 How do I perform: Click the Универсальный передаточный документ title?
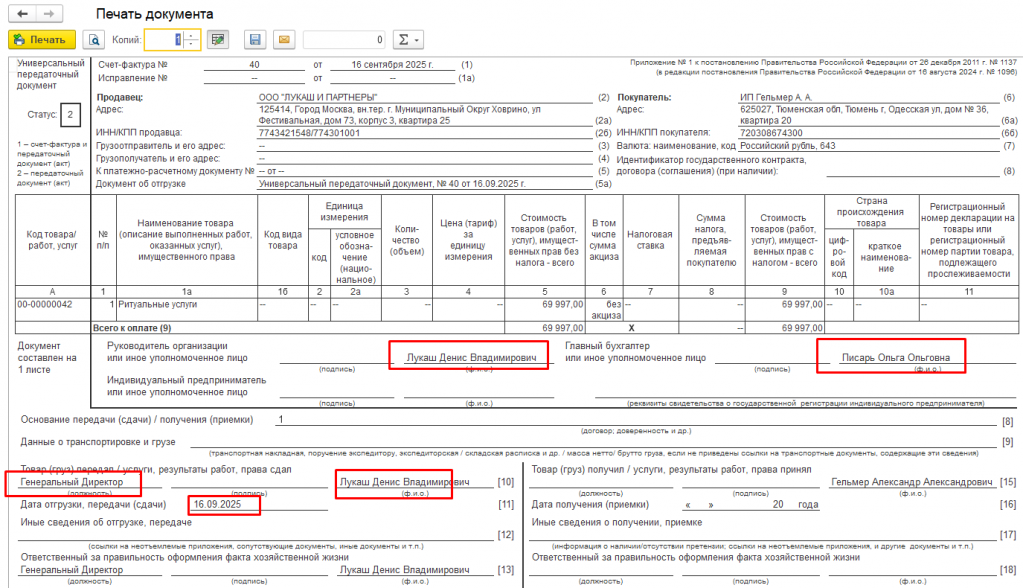tap(51, 74)
